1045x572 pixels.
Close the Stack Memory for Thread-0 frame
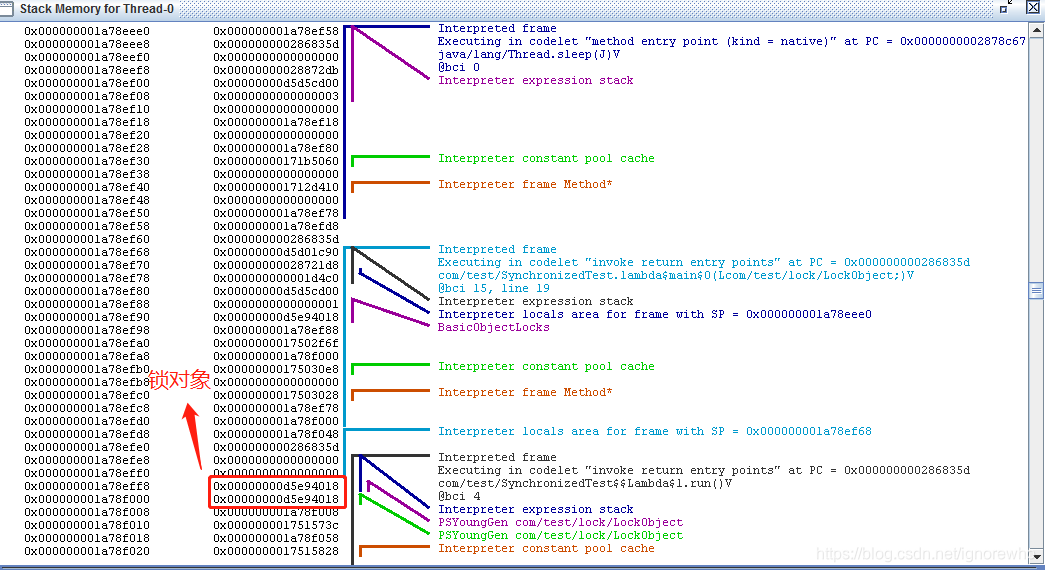pyautogui.click(x=1032, y=8)
